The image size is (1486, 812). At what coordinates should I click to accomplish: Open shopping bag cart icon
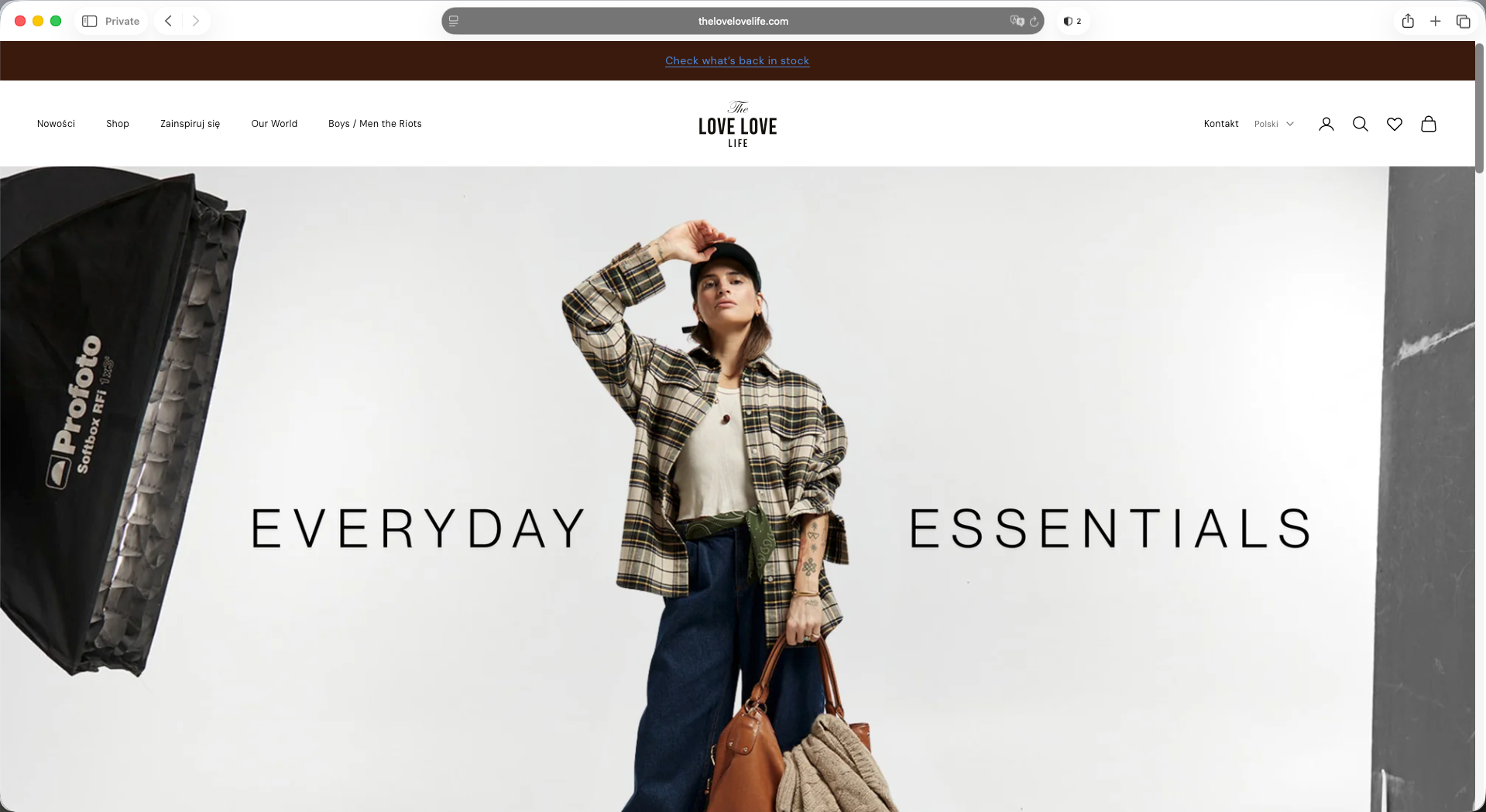[1429, 124]
